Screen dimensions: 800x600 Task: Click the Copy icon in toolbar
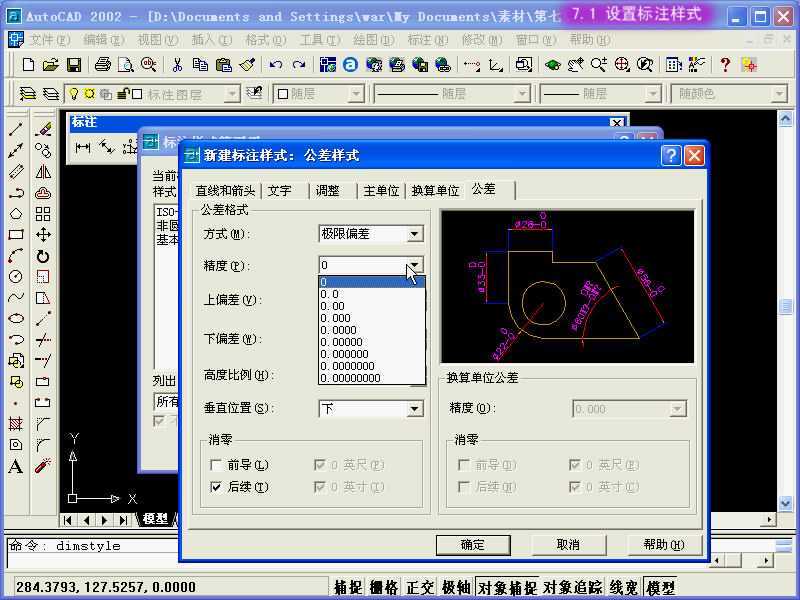click(x=200, y=65)
